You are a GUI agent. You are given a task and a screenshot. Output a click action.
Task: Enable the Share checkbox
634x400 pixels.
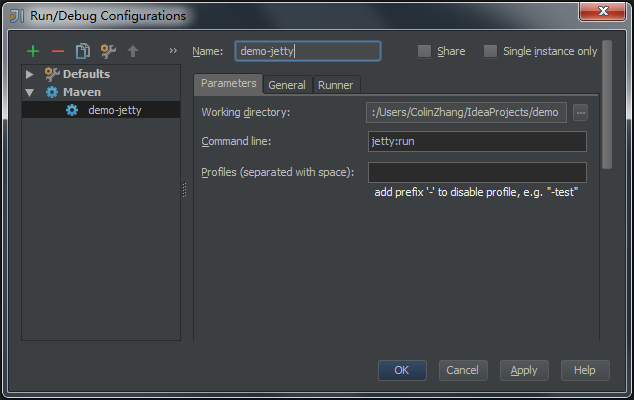(425, 51)
